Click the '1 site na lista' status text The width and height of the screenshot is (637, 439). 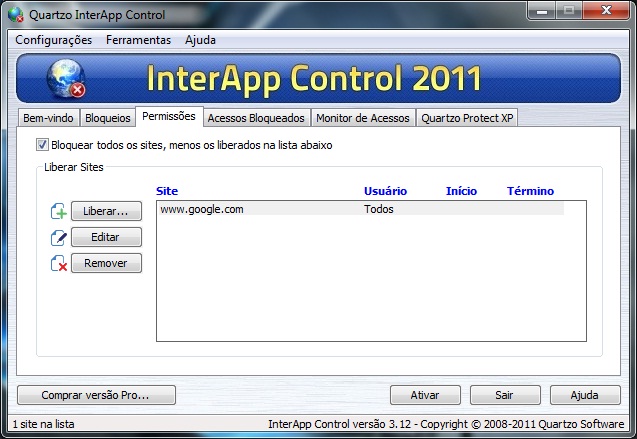click(x=43, y=424)
